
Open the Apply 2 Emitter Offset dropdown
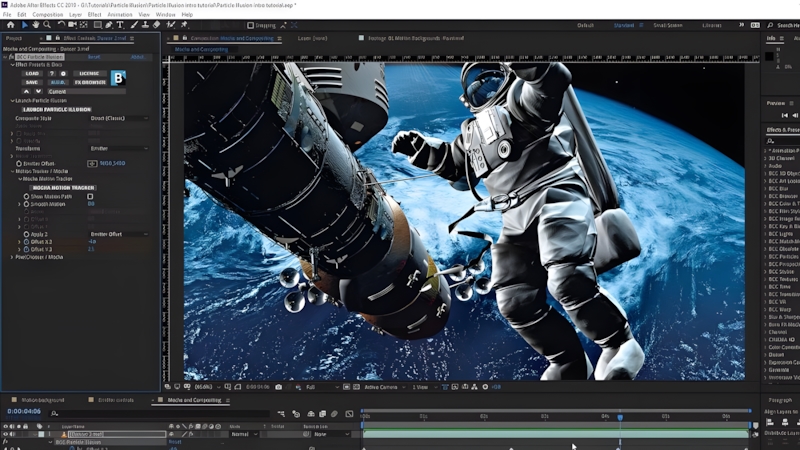[119, 234]
